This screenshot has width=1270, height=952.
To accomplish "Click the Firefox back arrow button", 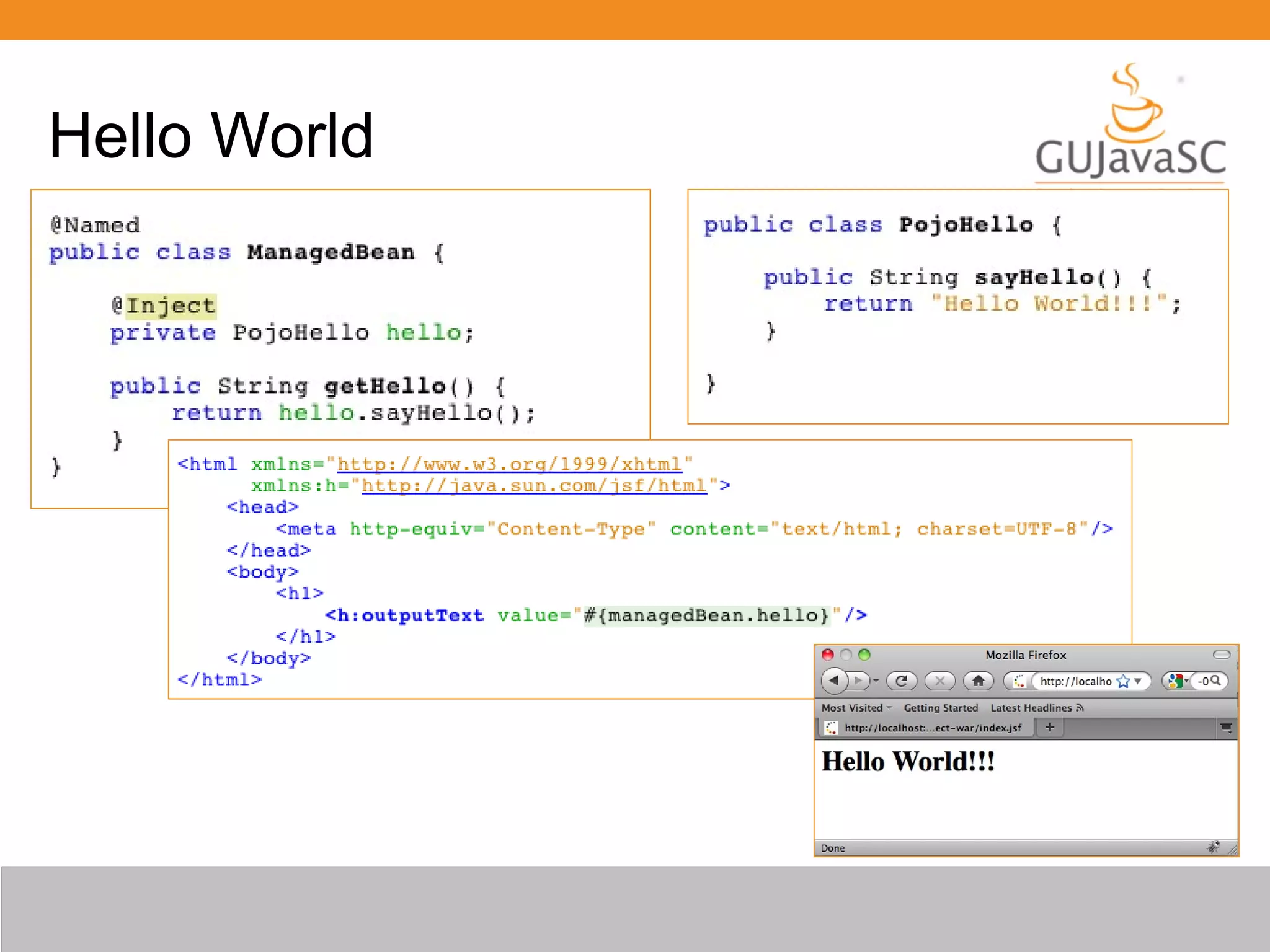I will tap(833, 681).
